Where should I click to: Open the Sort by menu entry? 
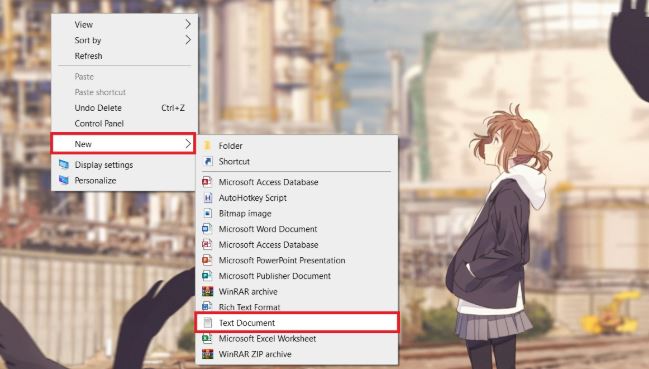tap(124, 40)
